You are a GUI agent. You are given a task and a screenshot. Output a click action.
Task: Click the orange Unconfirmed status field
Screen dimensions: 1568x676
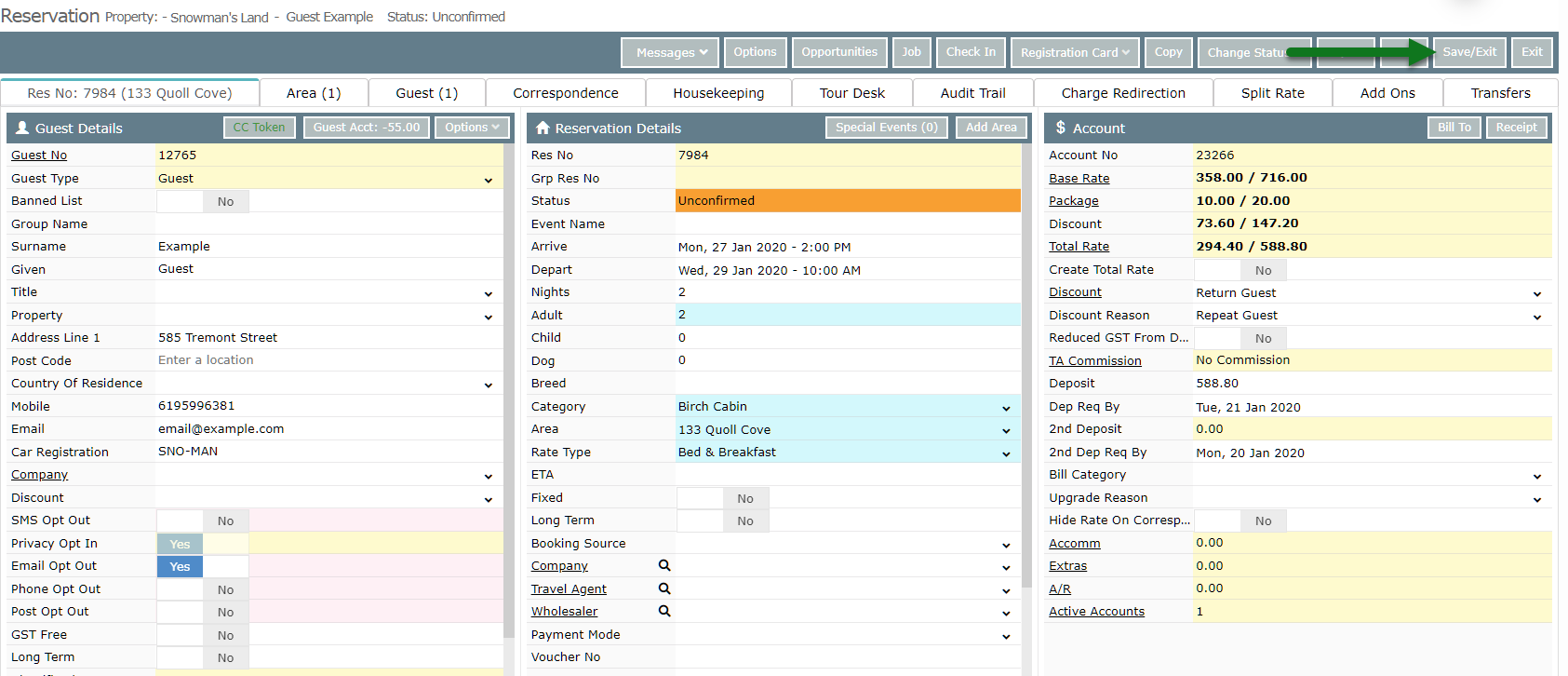click(x=848, y=200)
